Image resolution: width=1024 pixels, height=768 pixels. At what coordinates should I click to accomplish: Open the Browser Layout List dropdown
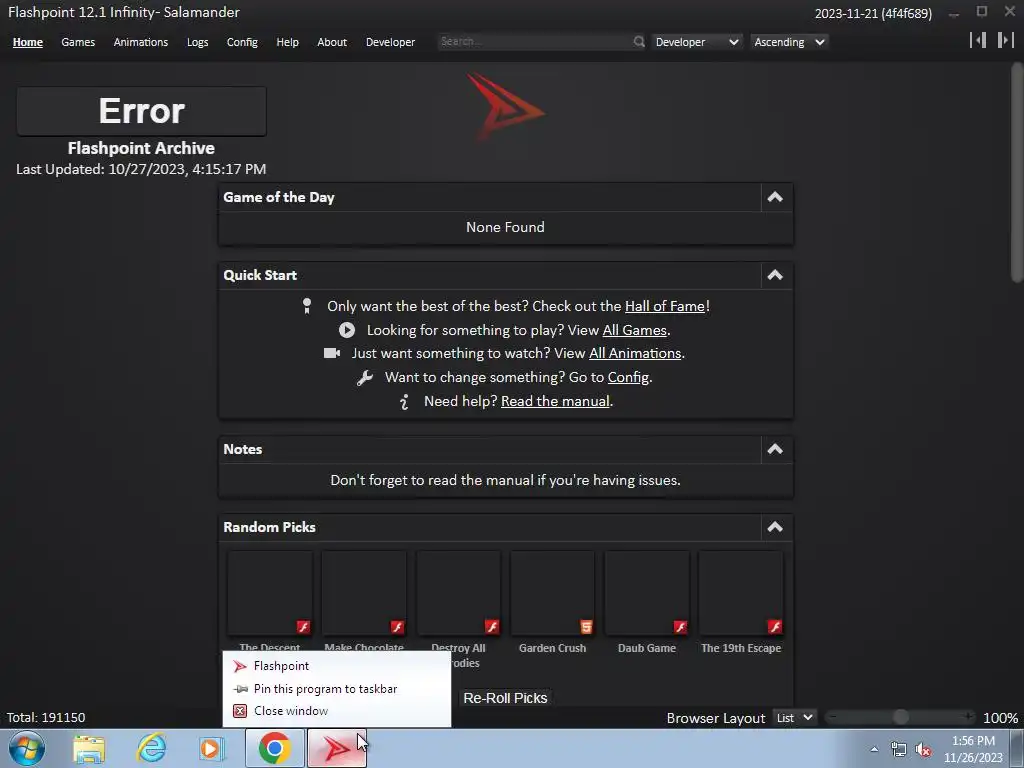coord(795,718)
